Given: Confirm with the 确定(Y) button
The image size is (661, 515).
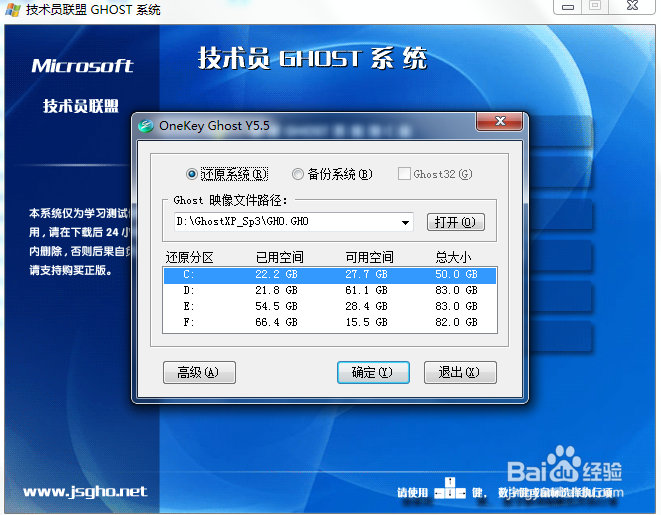Looking at the screenshot, I should tap(373, 372).
